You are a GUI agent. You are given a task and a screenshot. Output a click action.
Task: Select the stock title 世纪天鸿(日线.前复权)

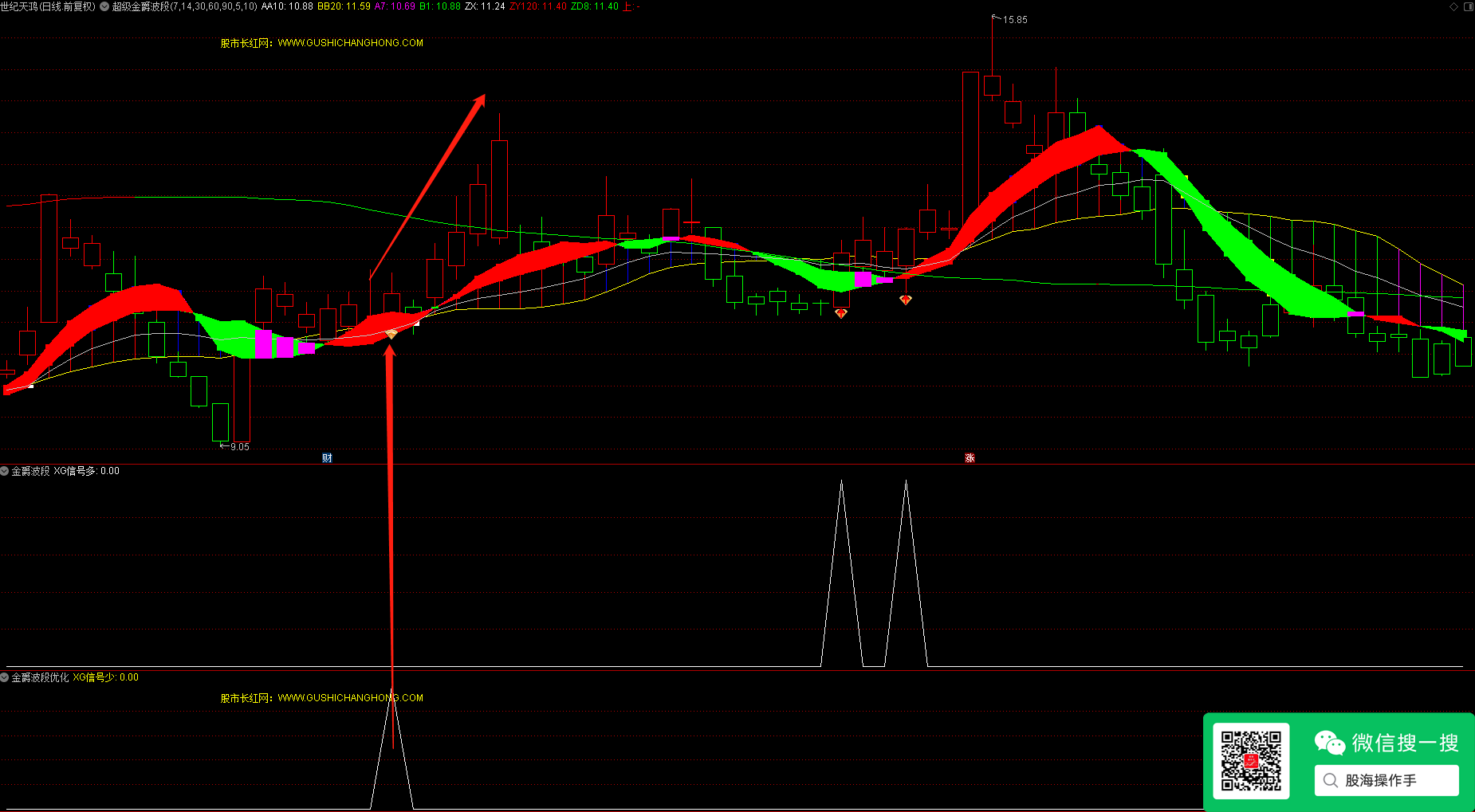[x=48, y=6]
